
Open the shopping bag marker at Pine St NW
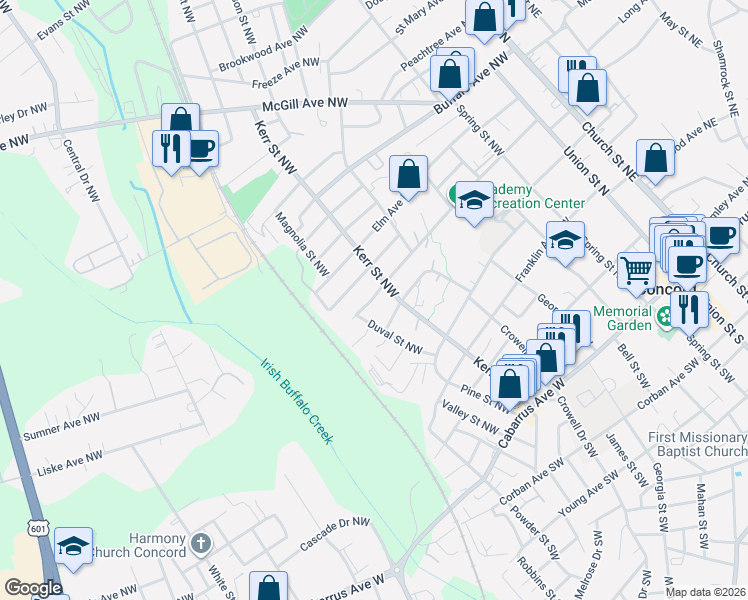coord(509,384)
